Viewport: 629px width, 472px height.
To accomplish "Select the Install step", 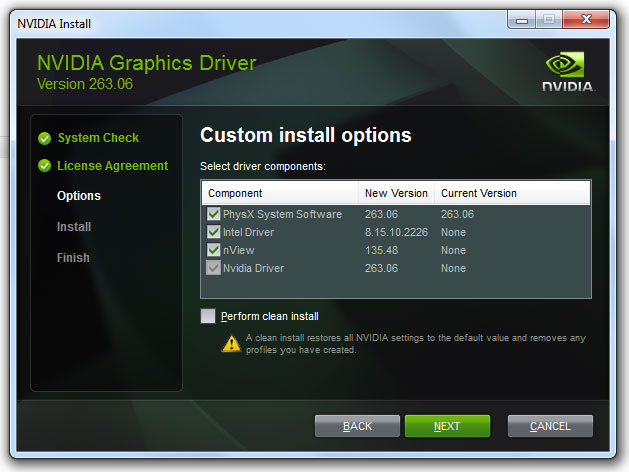I will click(74, 227).
